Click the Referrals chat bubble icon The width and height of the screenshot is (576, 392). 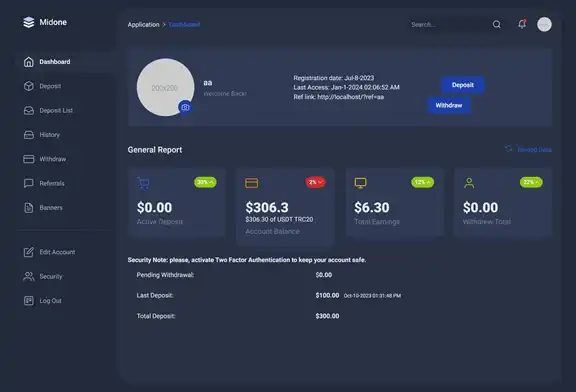29,183
